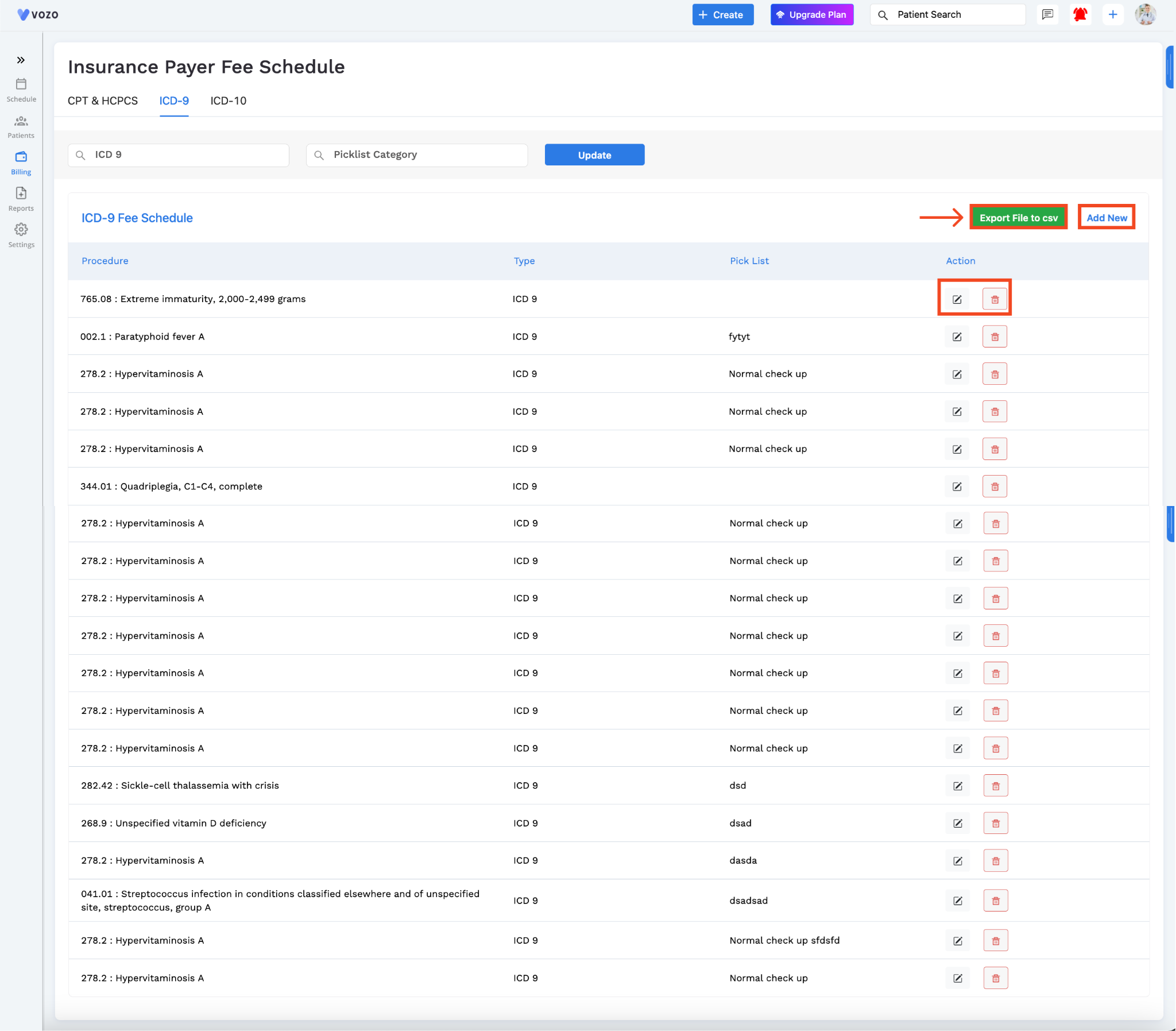Click Export File to csv
The image size is (1176, 1031).
[1019, 218]
